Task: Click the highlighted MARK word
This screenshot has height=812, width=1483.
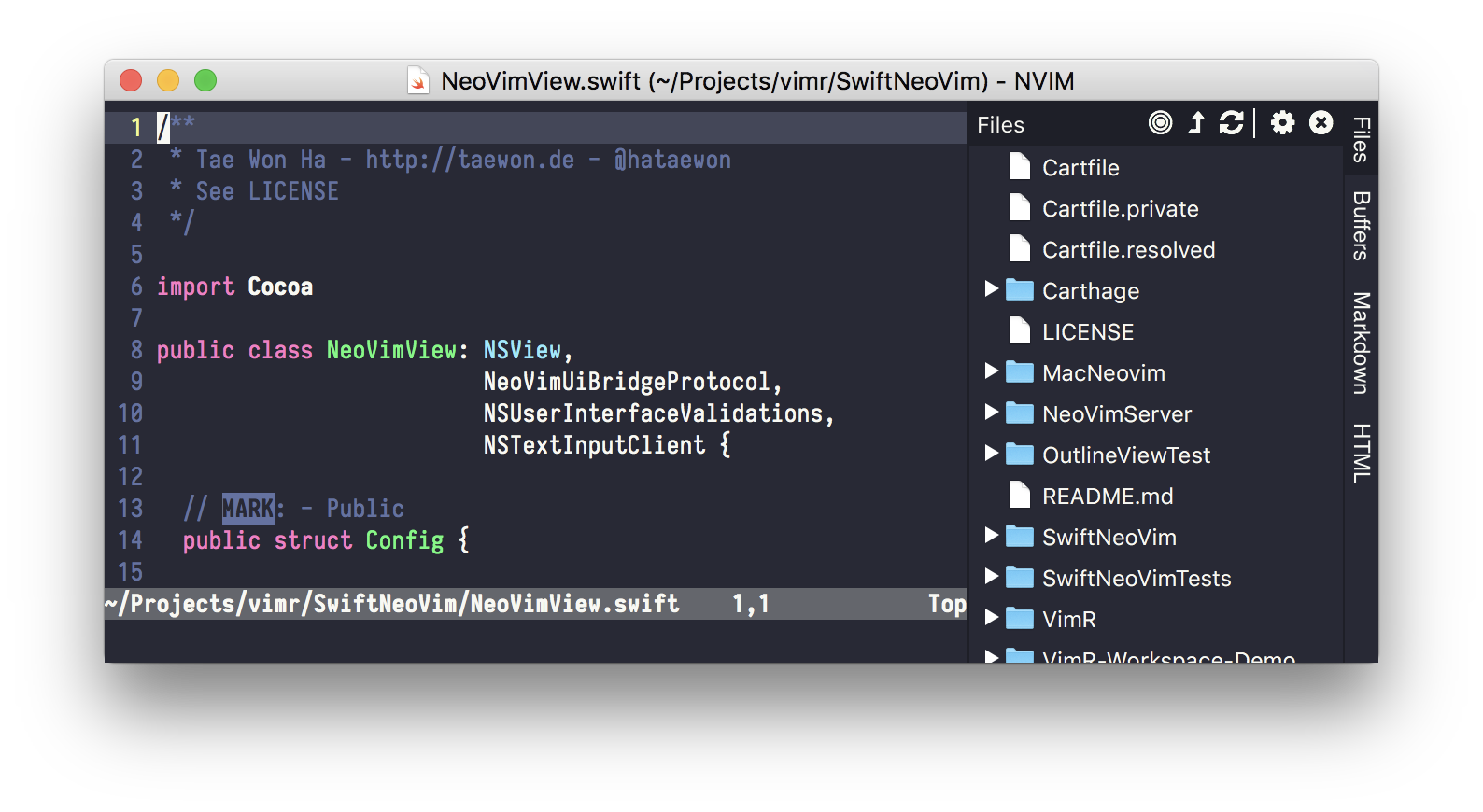Action: tap(247, 509)
